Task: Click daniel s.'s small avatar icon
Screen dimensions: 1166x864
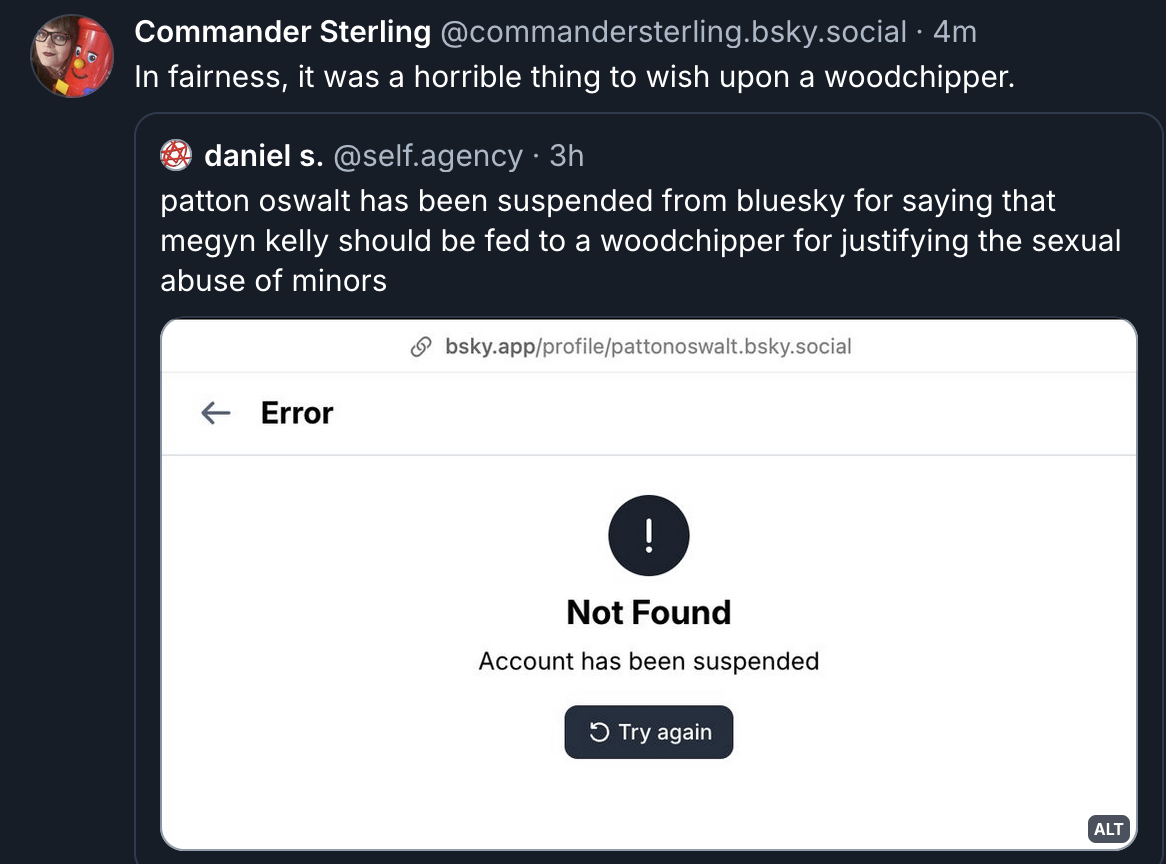Action: pos(176,155)
